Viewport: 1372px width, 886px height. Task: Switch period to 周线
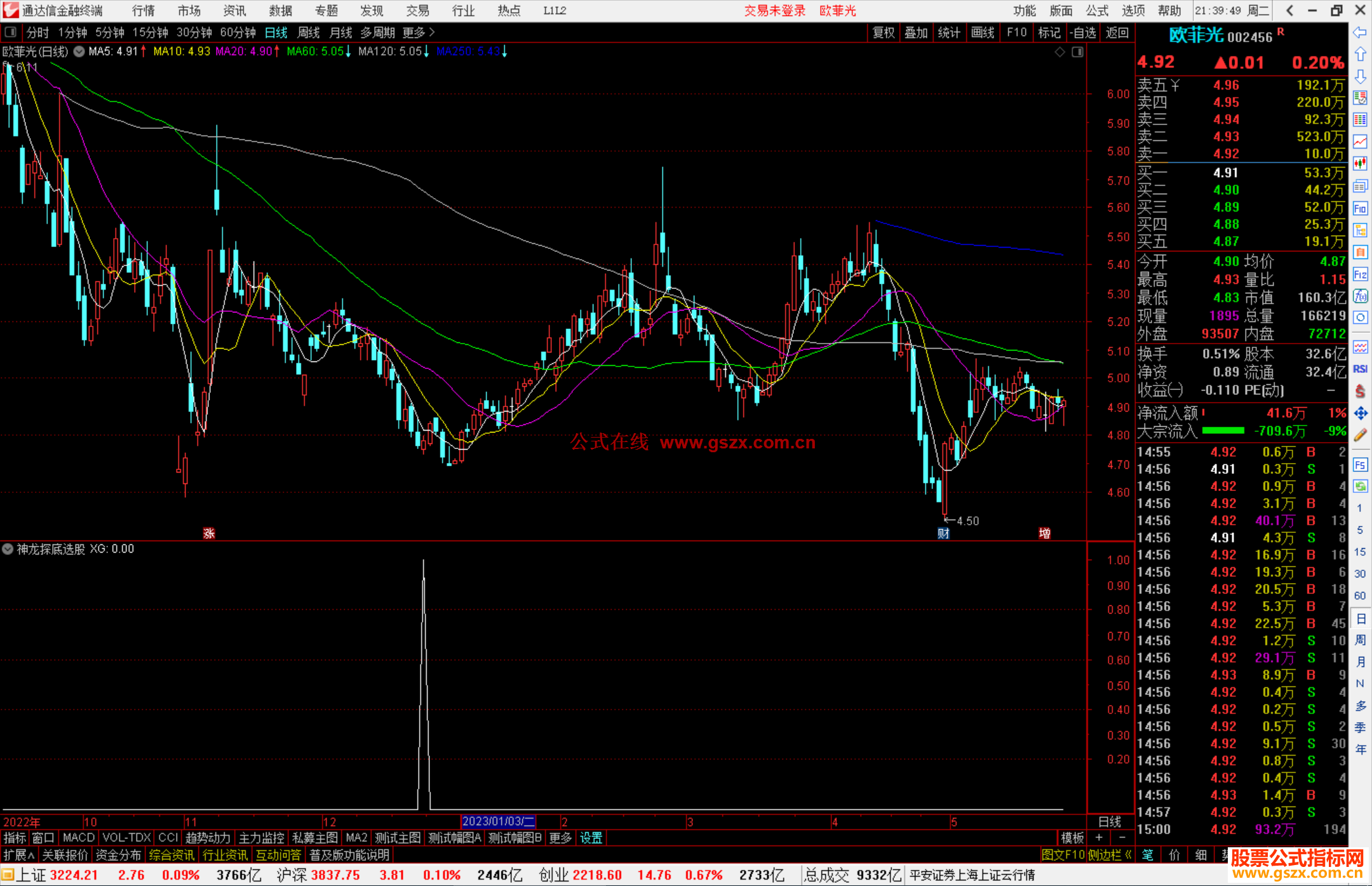point(309,32)
